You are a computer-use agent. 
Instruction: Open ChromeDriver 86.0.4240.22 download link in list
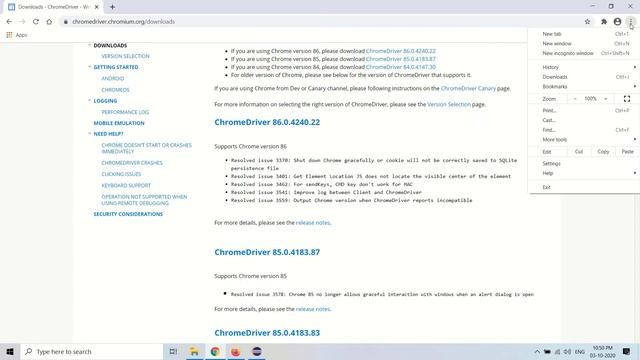401,51
